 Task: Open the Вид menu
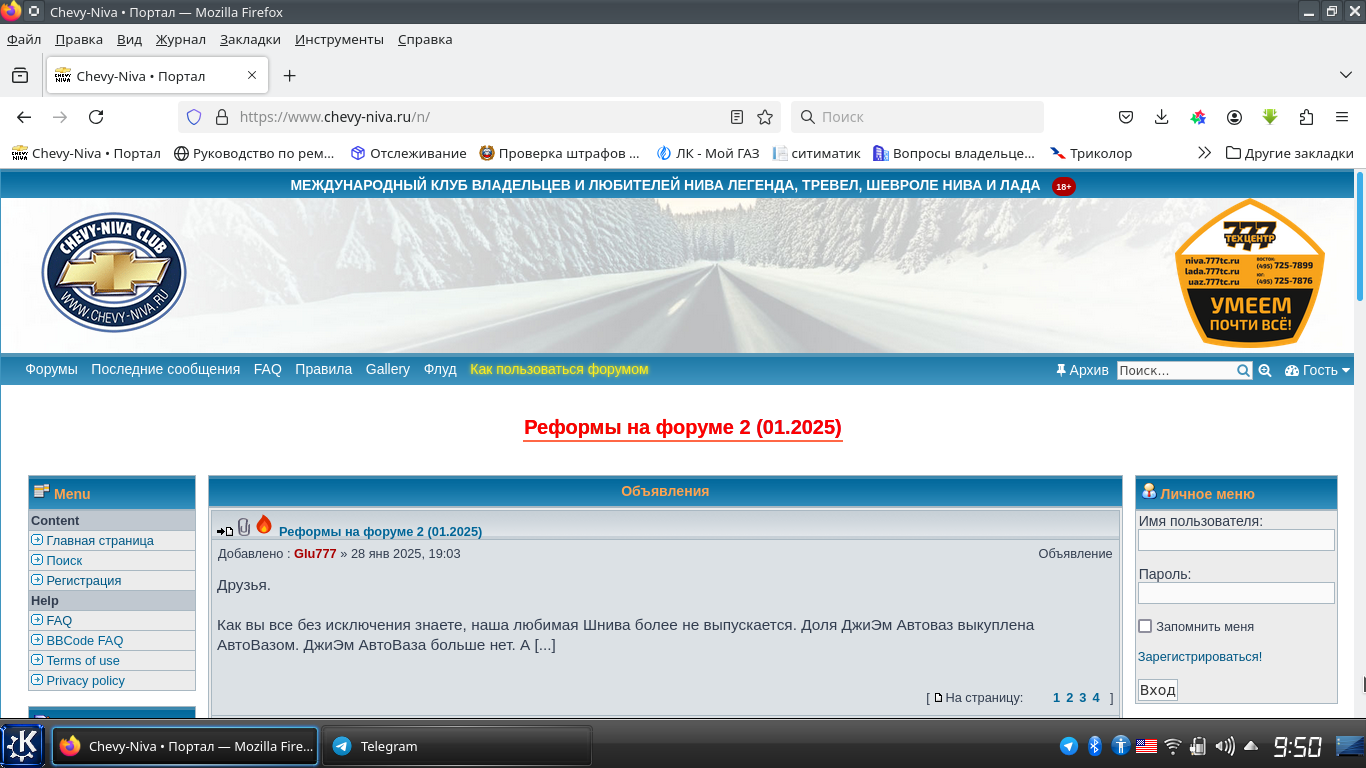click(129, 39)
